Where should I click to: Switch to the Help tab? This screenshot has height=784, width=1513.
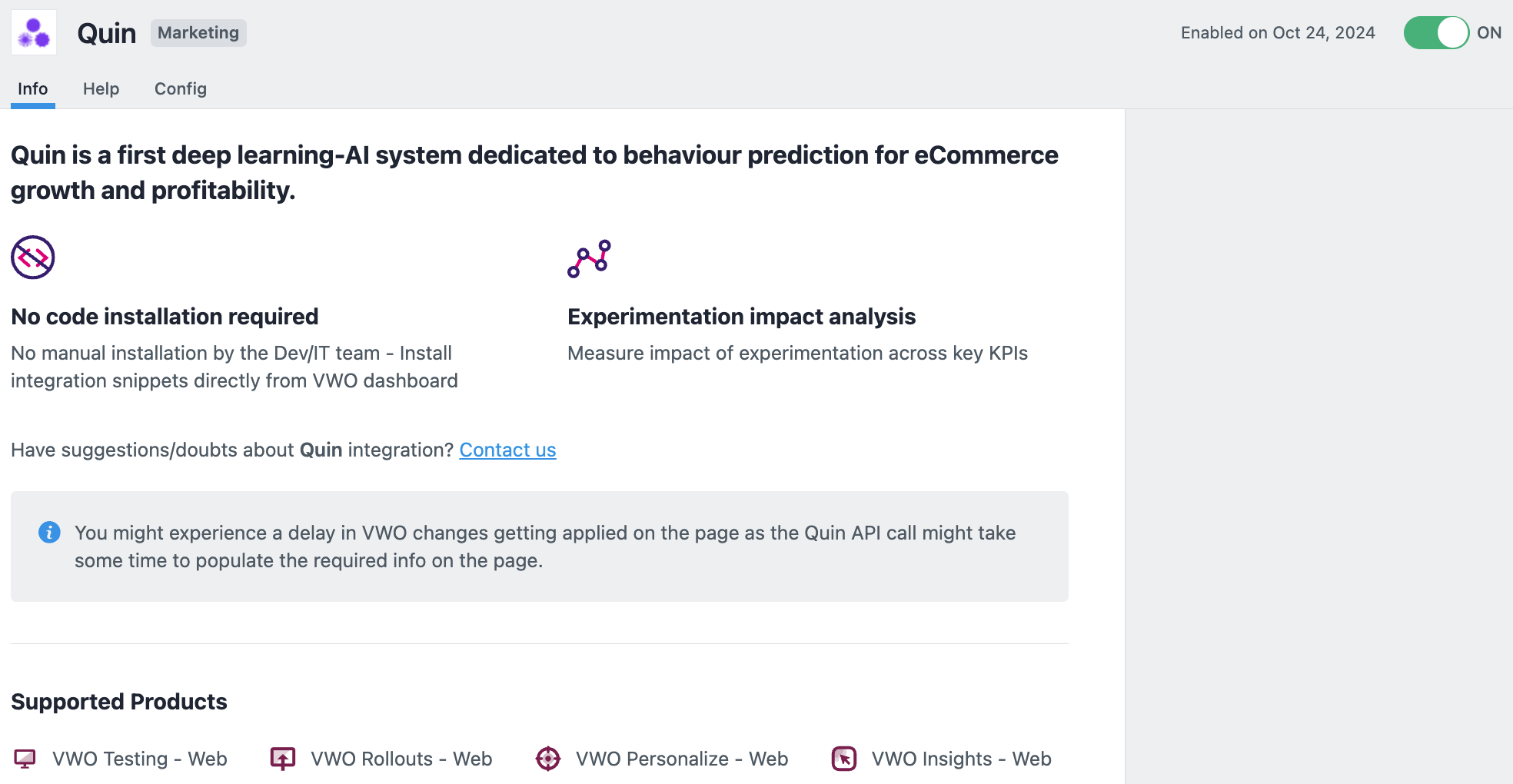coord(101,89)
